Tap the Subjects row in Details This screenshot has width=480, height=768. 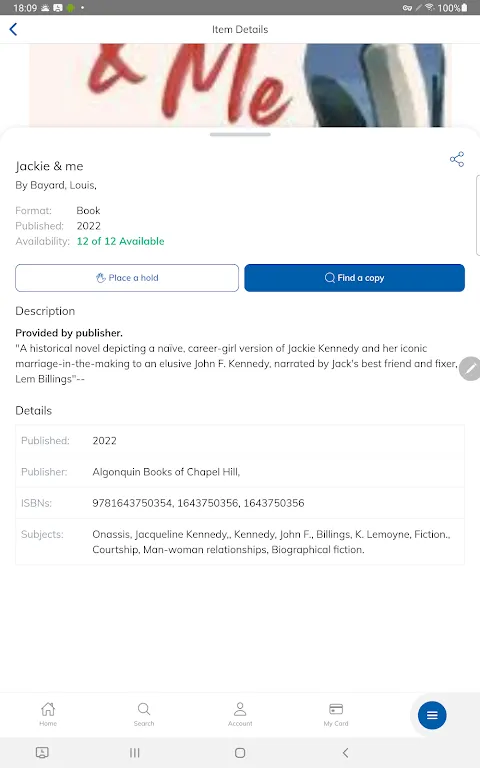pos(240,542)
